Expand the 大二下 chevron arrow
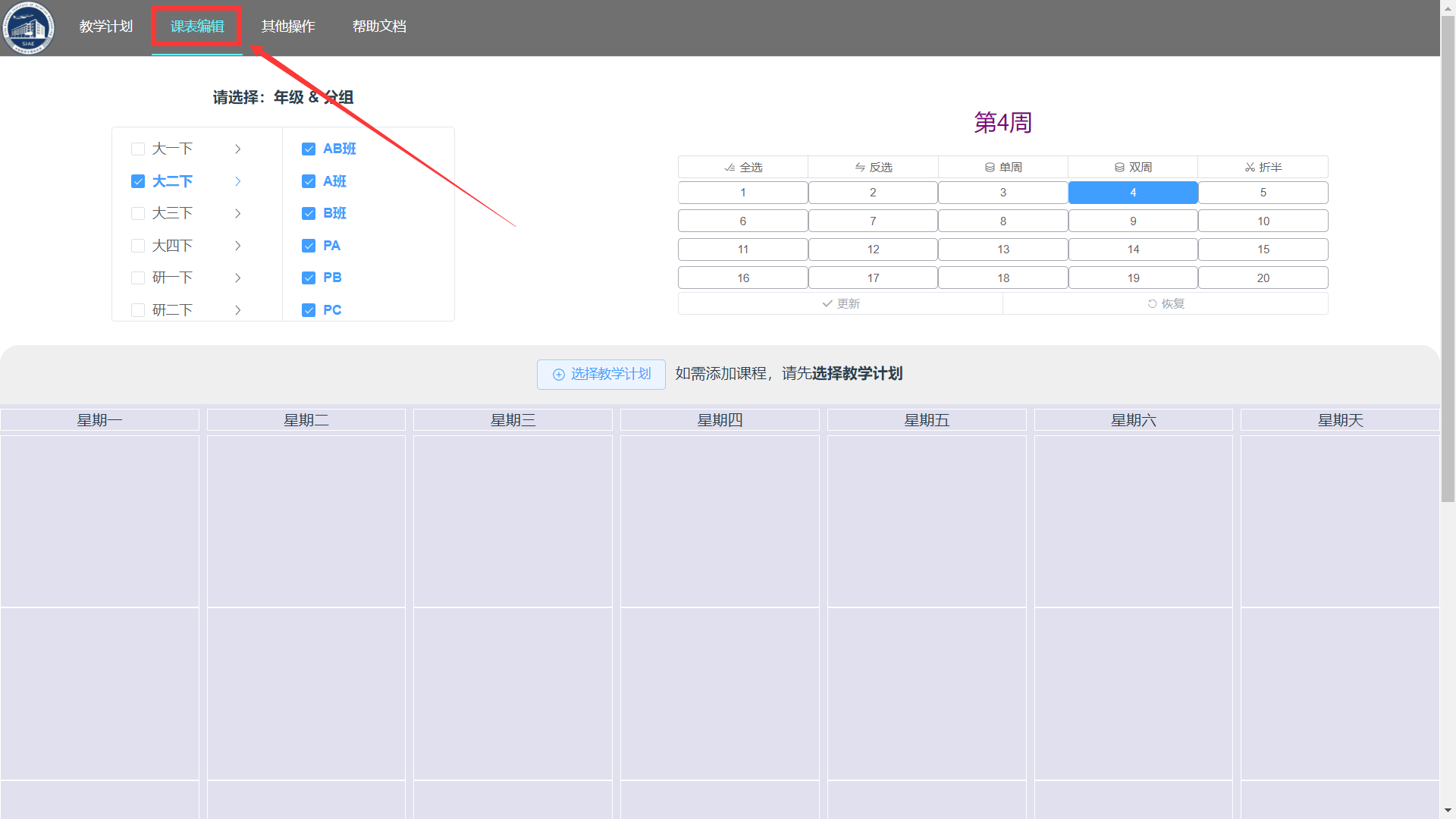 pos(237,181)
